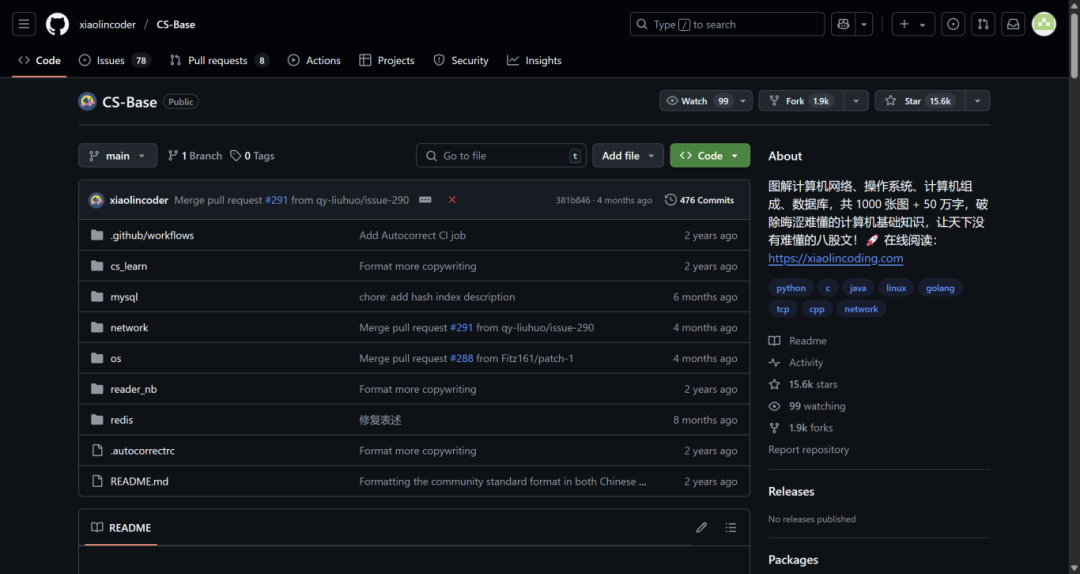Star the CS-Base repository
1080x574 pixels.
pos(920,101)
